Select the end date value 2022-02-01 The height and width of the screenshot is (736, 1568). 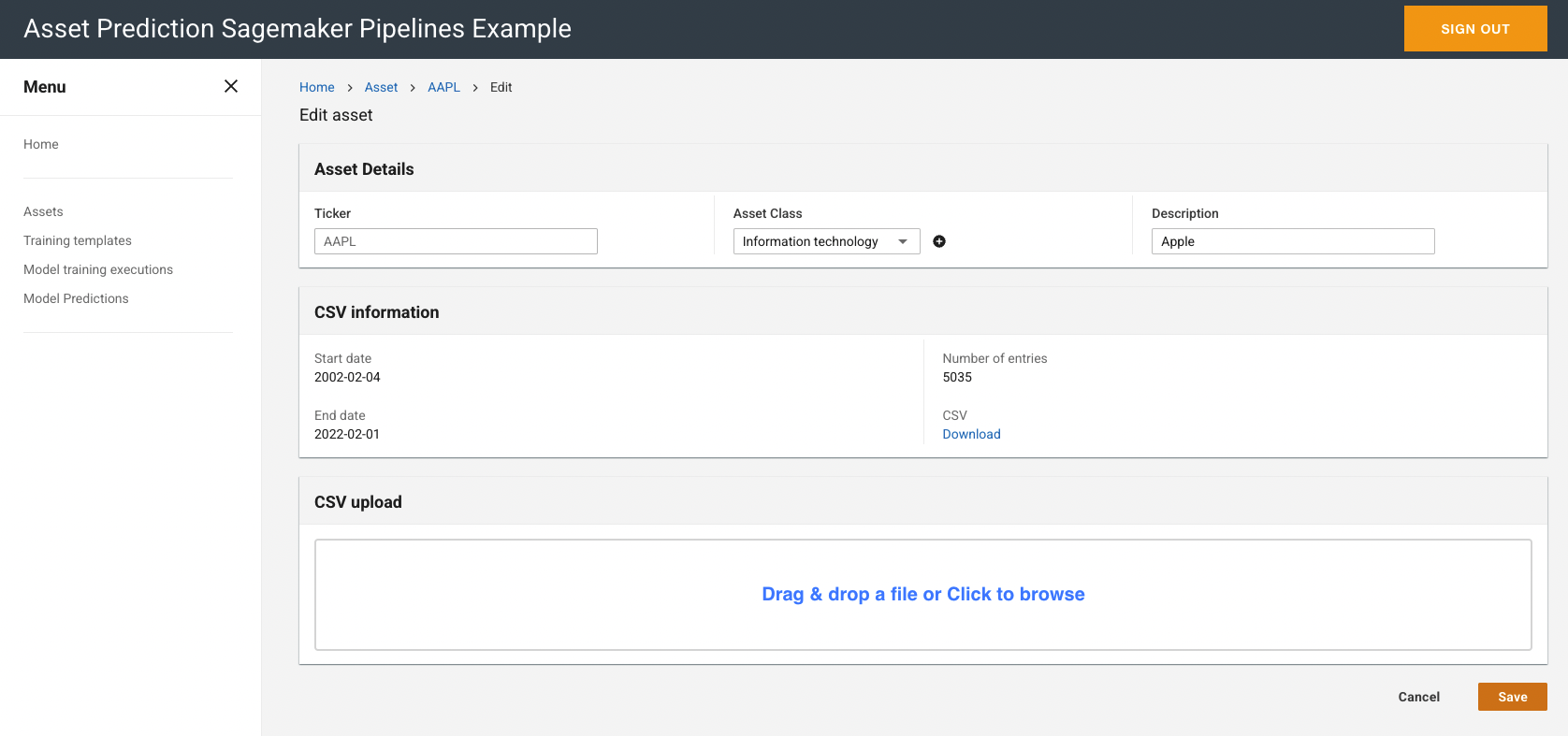point(347,434)
